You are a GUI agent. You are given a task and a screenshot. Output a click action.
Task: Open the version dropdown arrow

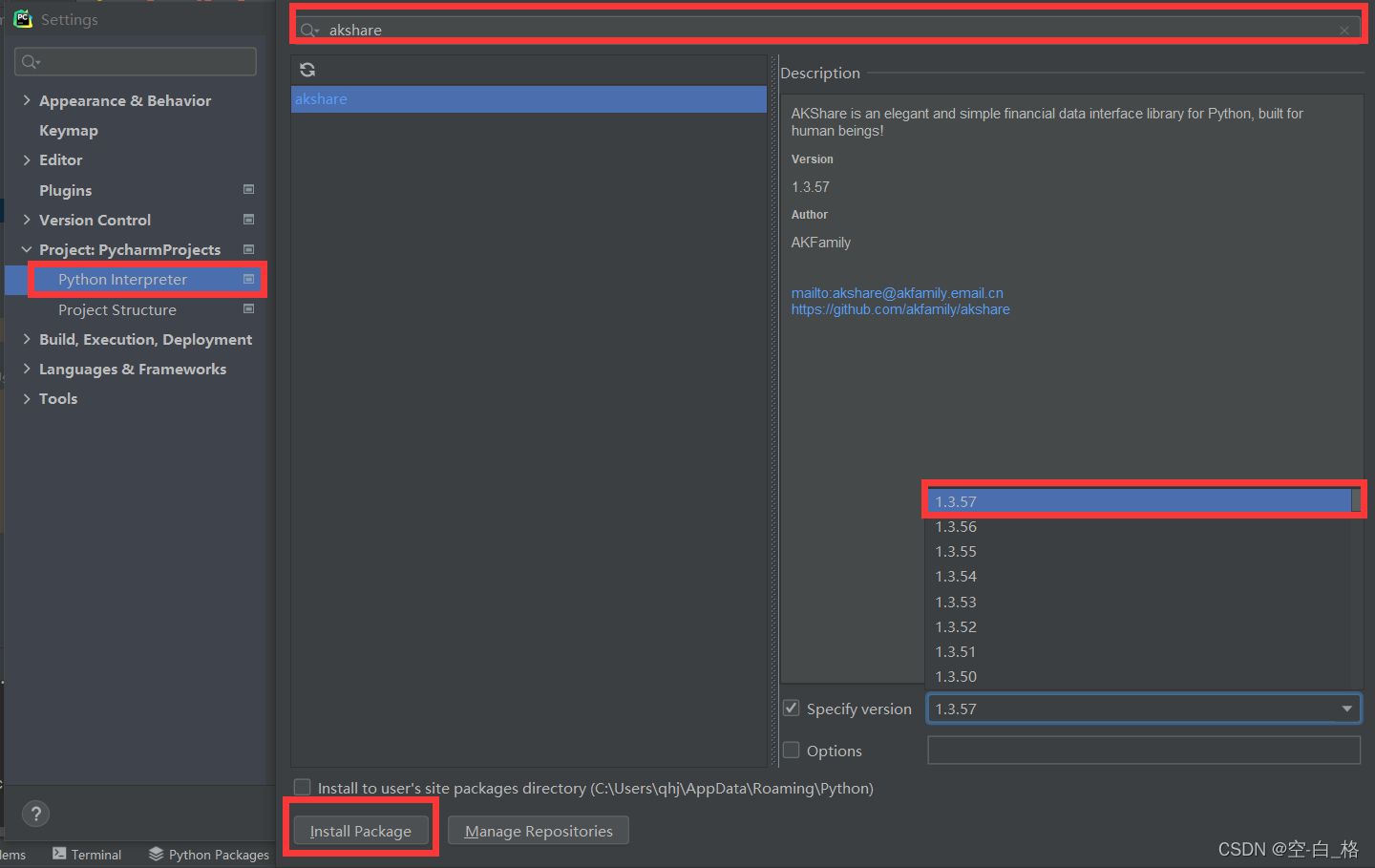point(1346,709)
